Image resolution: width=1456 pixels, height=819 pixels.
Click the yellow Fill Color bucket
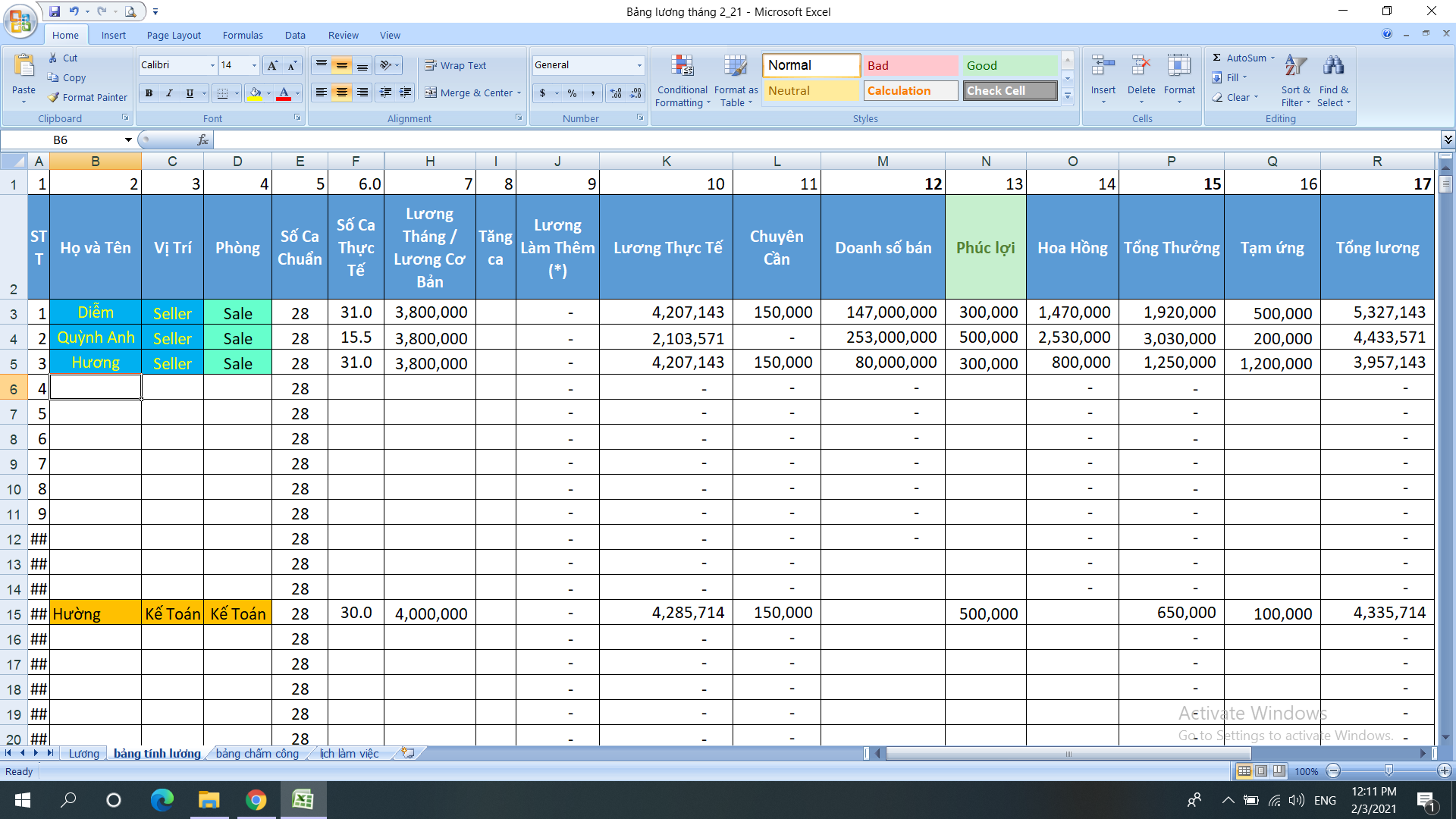255,93
